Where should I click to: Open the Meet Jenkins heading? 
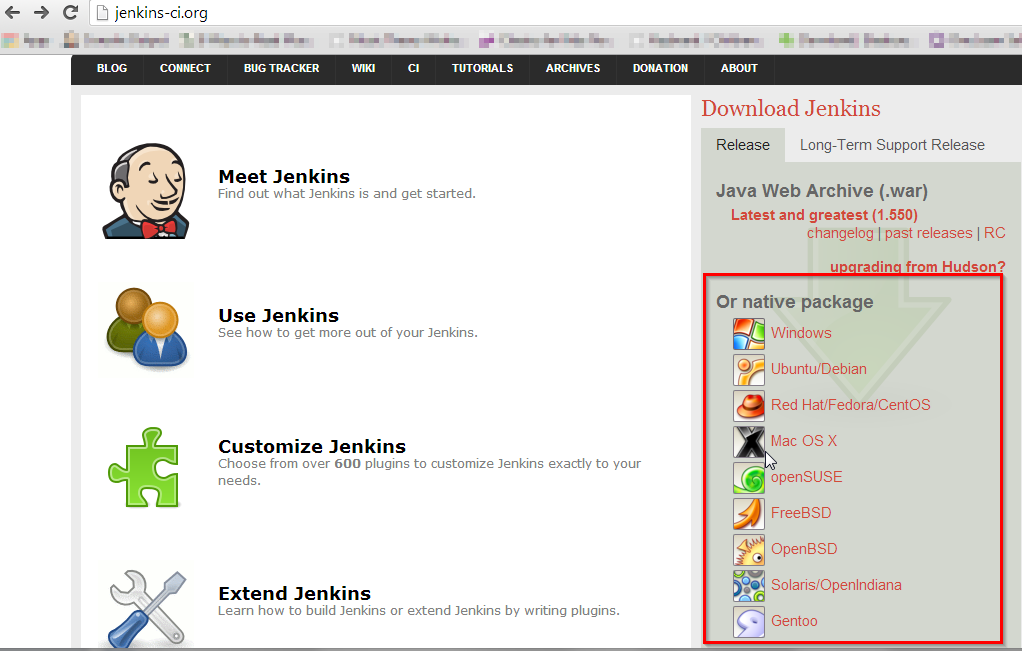point(284,177)
